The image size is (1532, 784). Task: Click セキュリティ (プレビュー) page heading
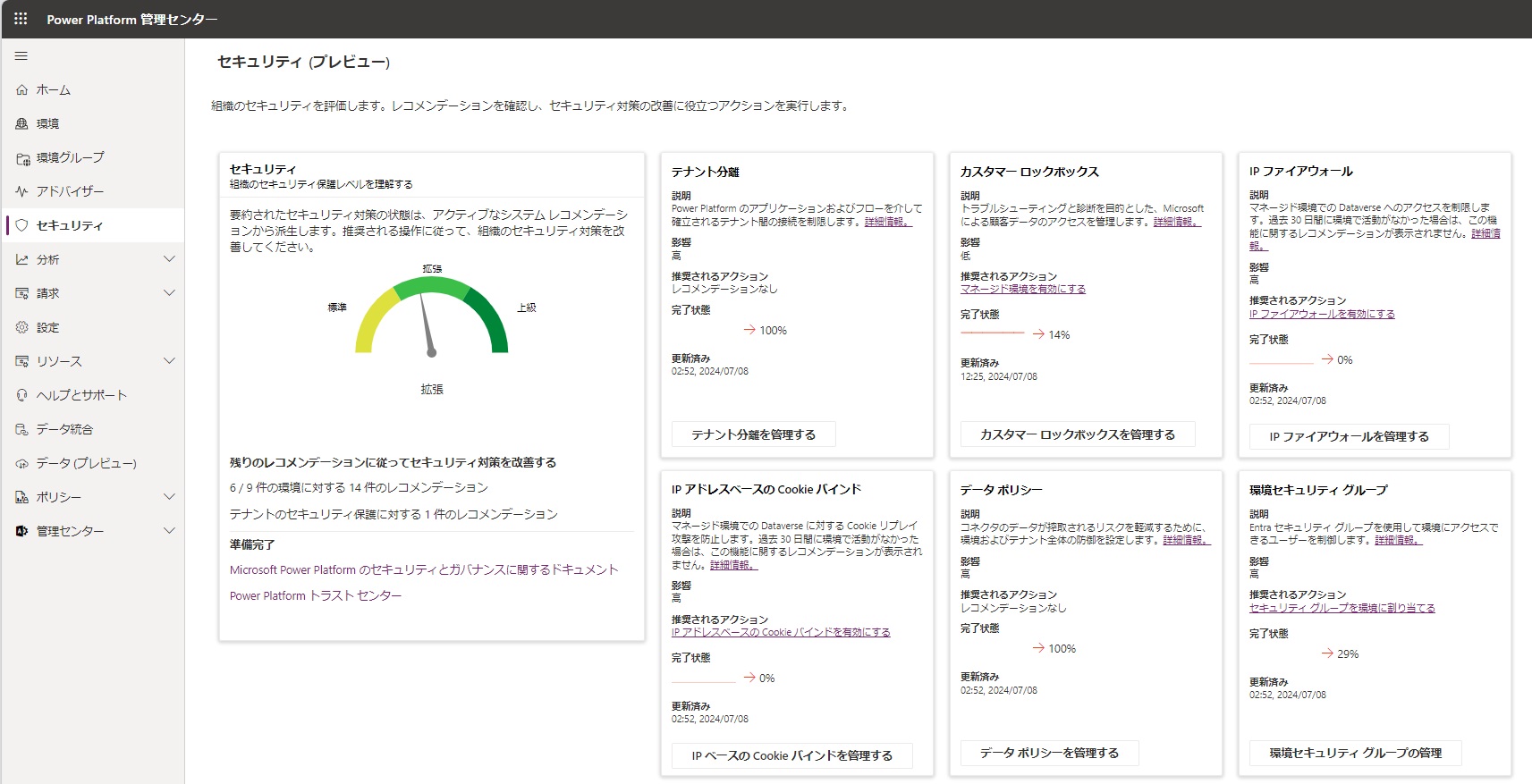[304, 62]
